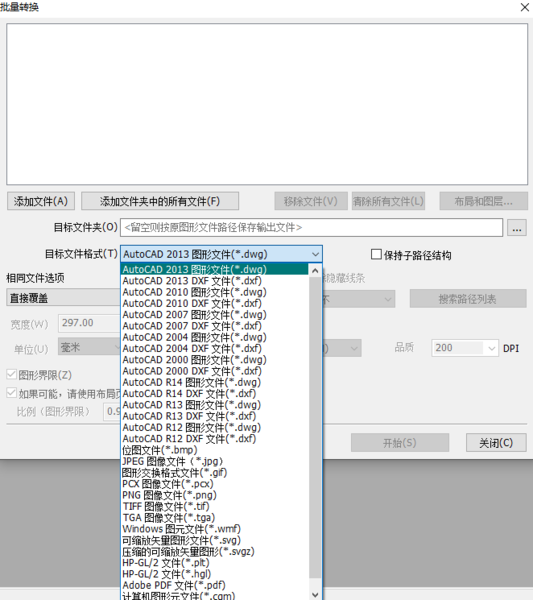Choose JPEG 图像文件 (*.jpg) format
The width and height of the screenshot is (533, 600).
coord(215,461)
